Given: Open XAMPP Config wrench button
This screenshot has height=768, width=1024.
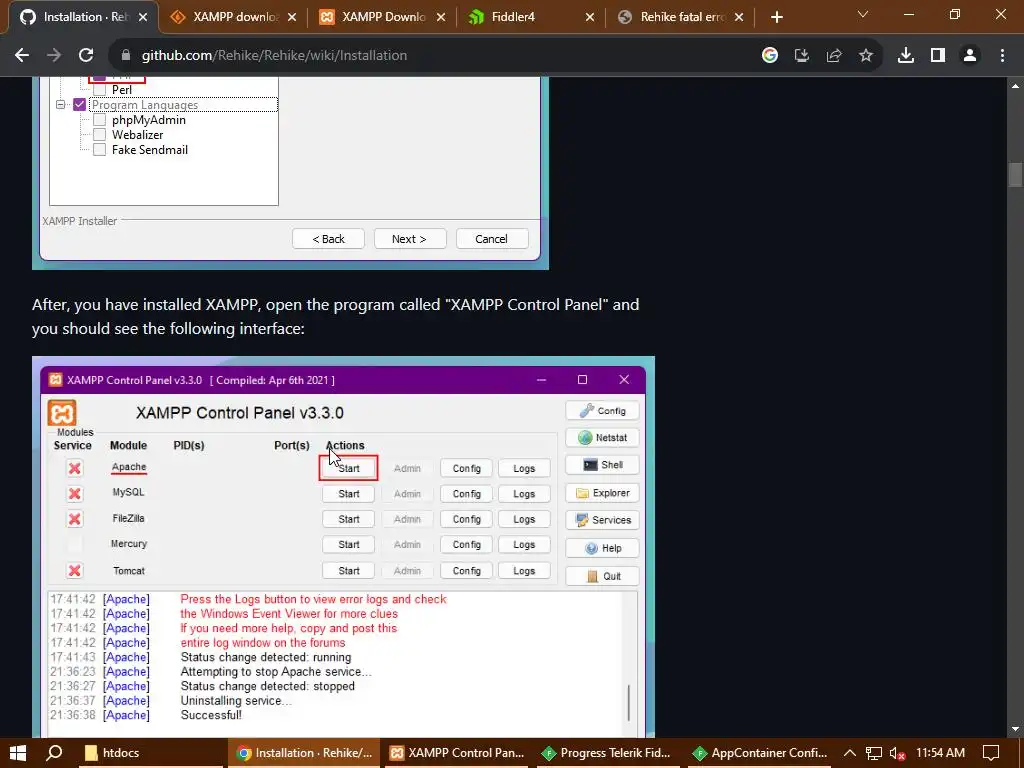Looking at the screenshot, I should pos(602,411).
